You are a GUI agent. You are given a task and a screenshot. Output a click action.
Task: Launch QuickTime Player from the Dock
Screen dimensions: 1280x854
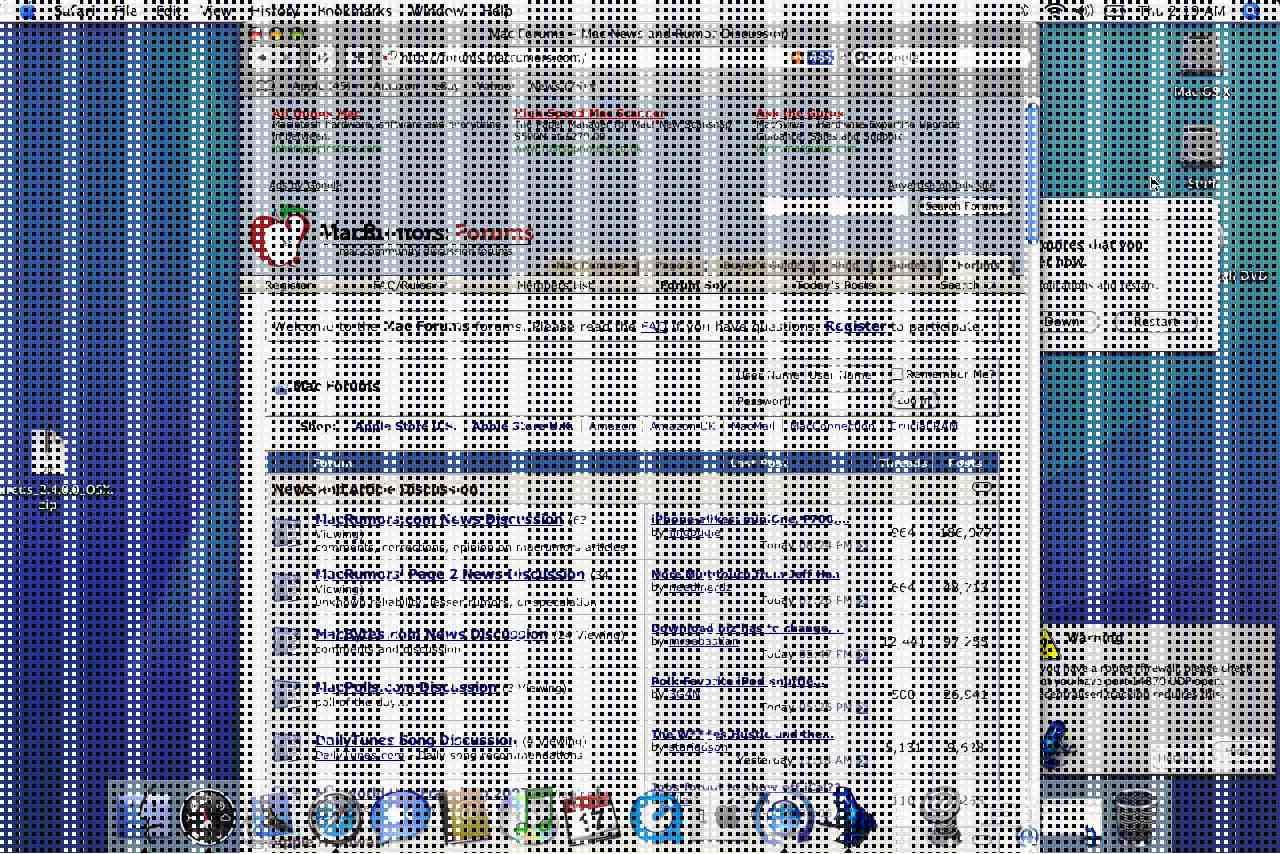pos(656,817)
